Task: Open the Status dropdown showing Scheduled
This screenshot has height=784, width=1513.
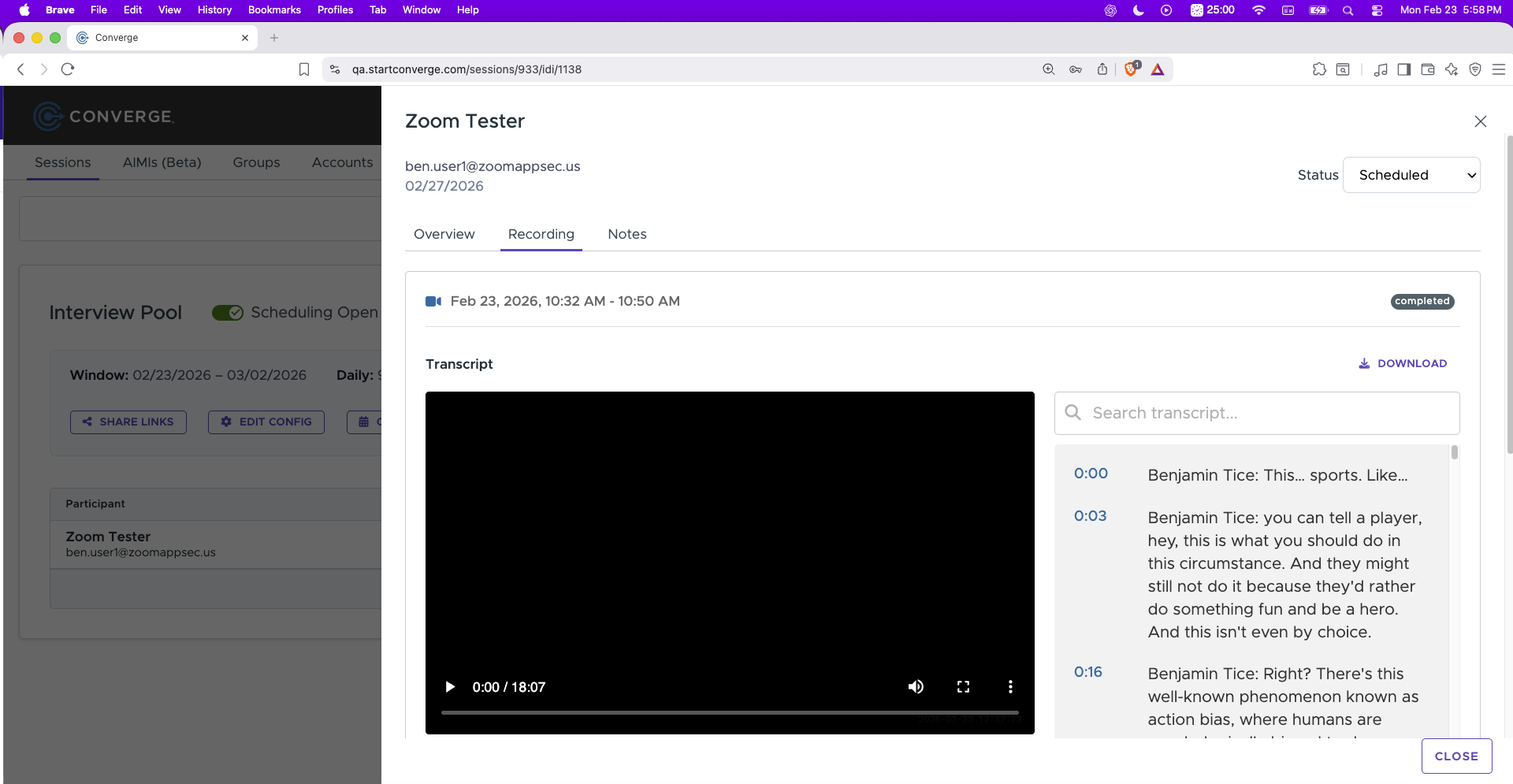Action: pyautogui.click(x=1411, y=175)
